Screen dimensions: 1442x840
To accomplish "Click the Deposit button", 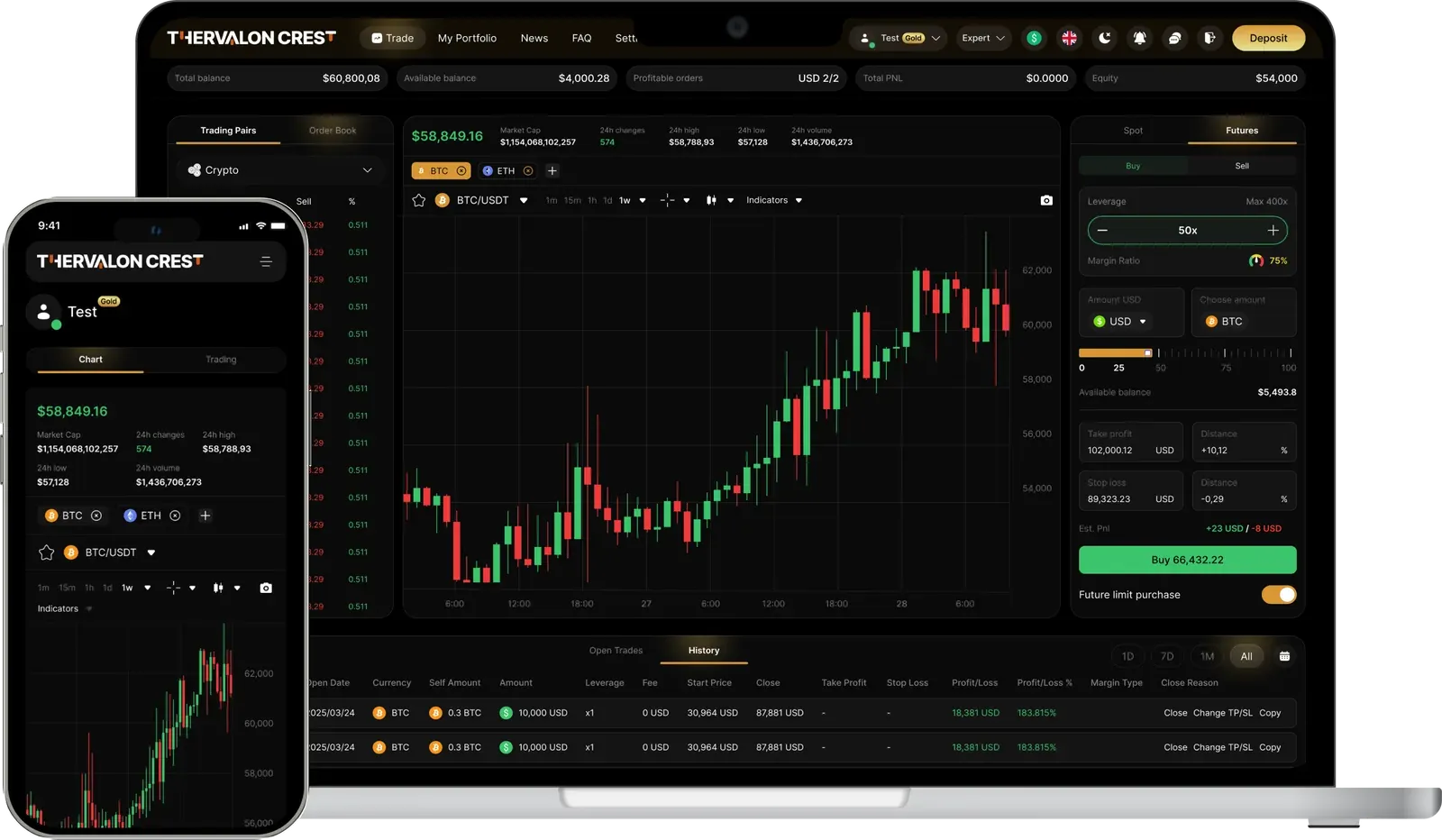I will (1268, 38).
